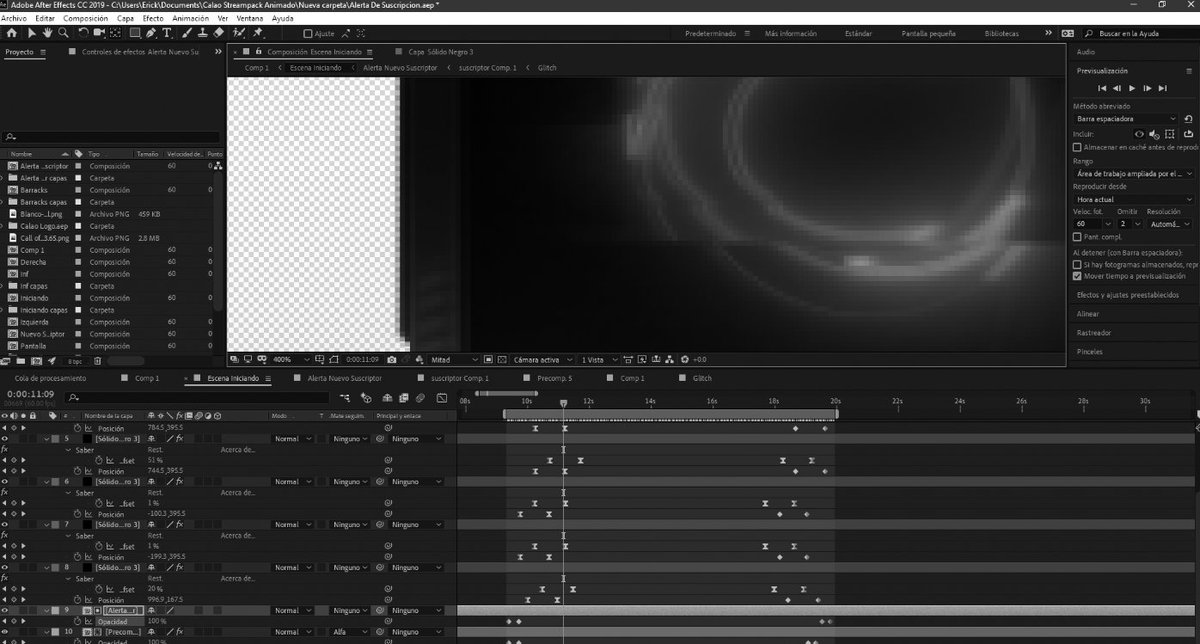
Task: Select the Zoom magnifier tool
Action: pos(63,32)
